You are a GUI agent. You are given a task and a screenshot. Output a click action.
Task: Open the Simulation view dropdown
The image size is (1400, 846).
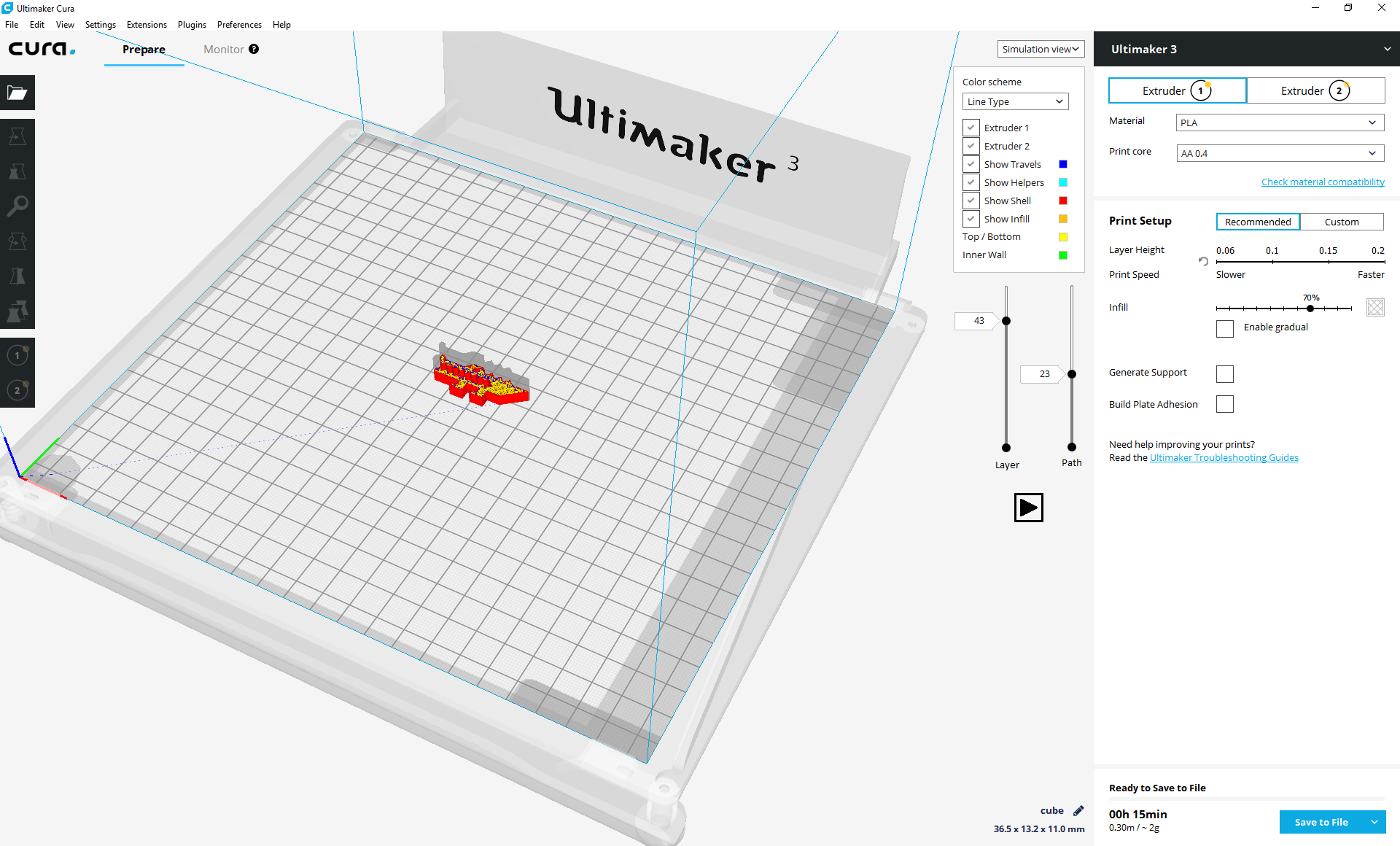tap(1040, 49)
